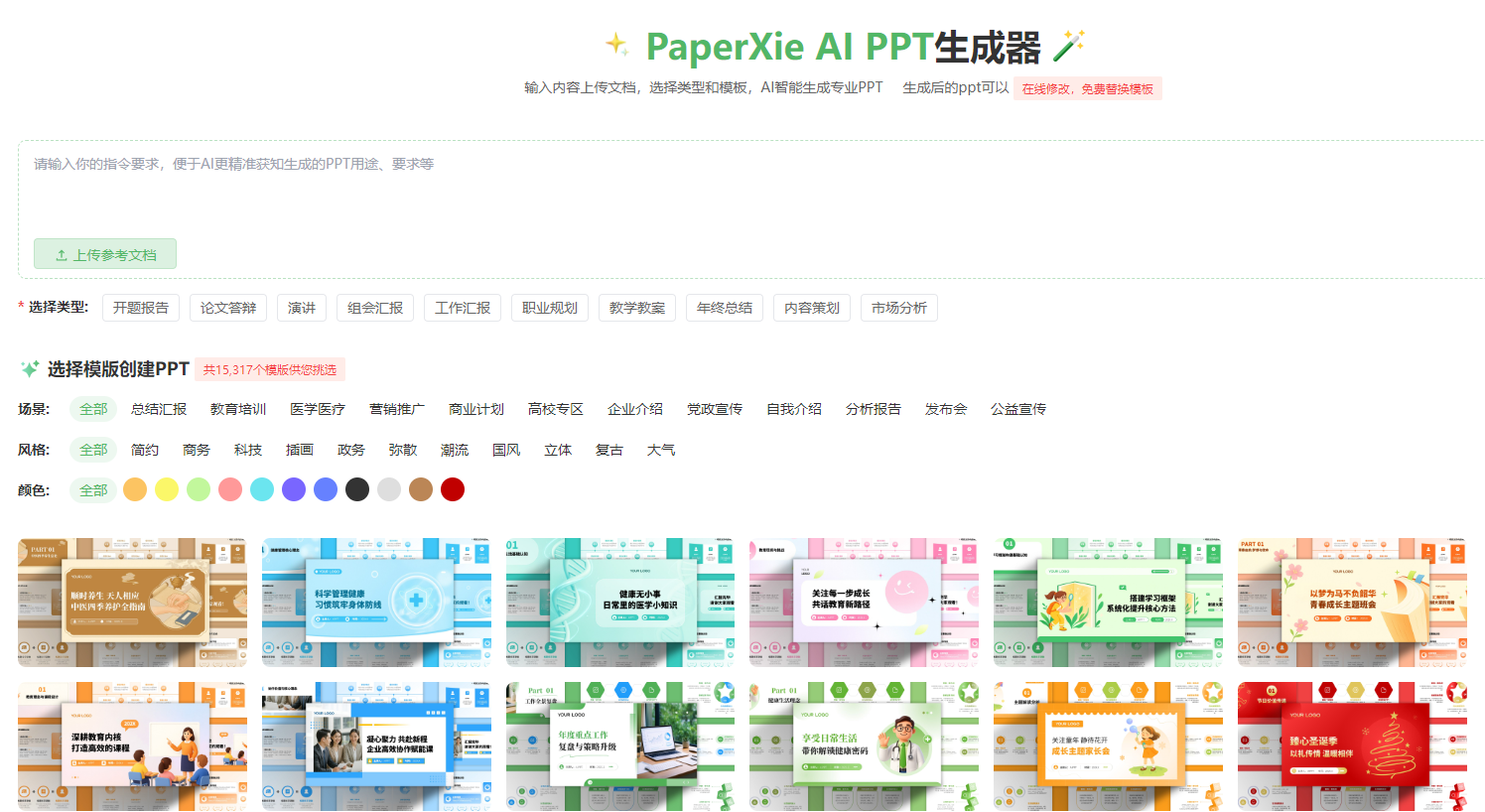The image size is (1485, 812).
Task: Filter scene by 教育培训
Action: click(x=238, y=409)
